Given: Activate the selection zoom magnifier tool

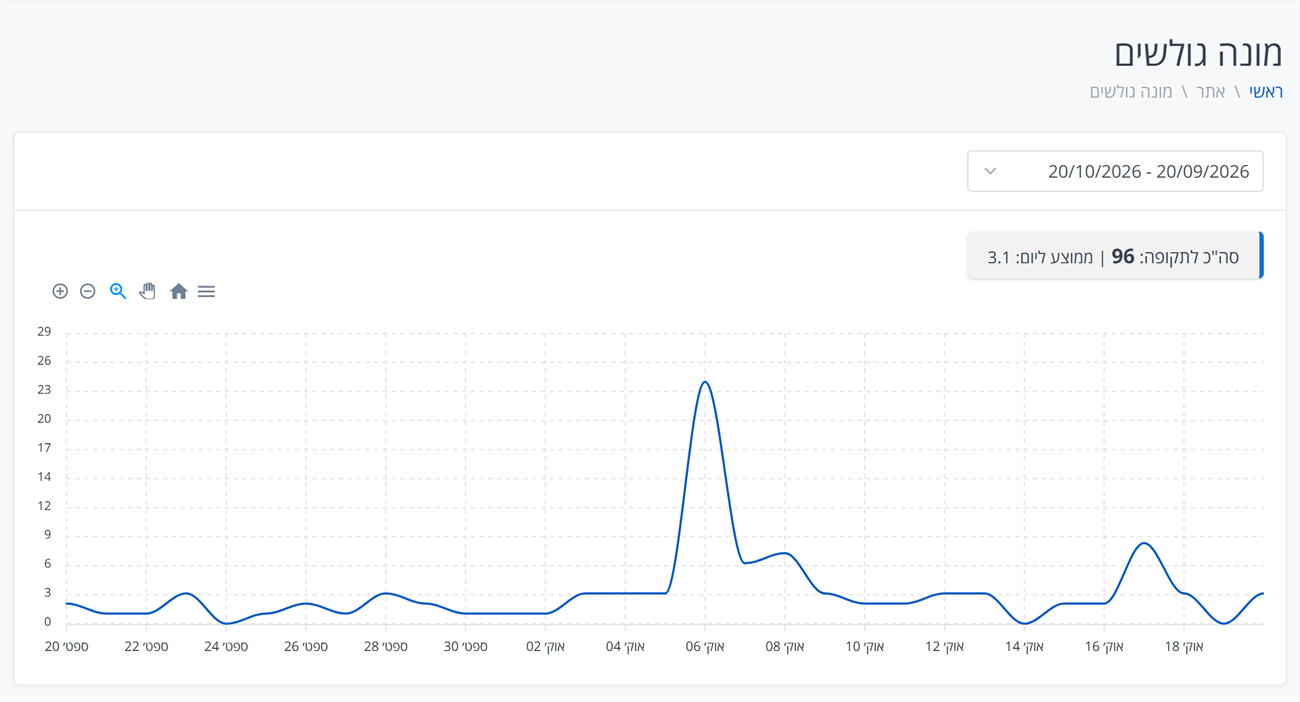Looking at the screenshot, I should coord(118,291).
